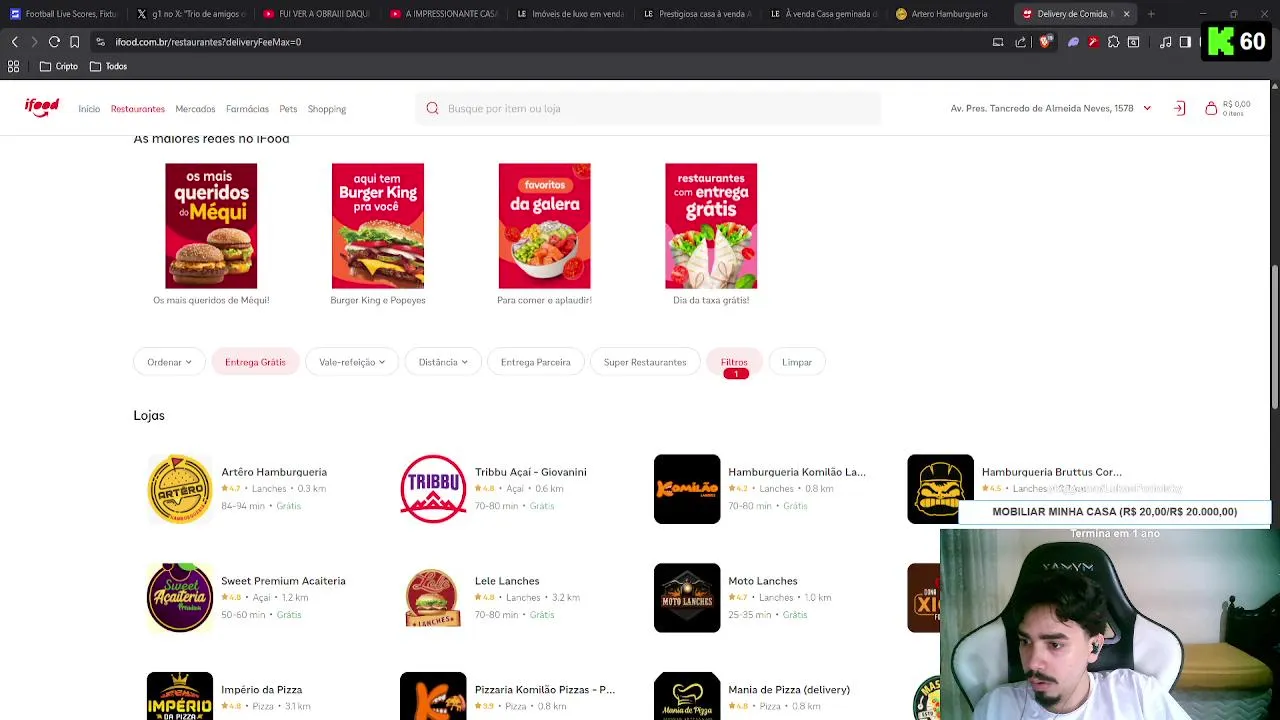The height and width of the screenshot is (720, 1280).
Task: Open Sweet Premium Acaiteria logo
Action: click(180, 598)
